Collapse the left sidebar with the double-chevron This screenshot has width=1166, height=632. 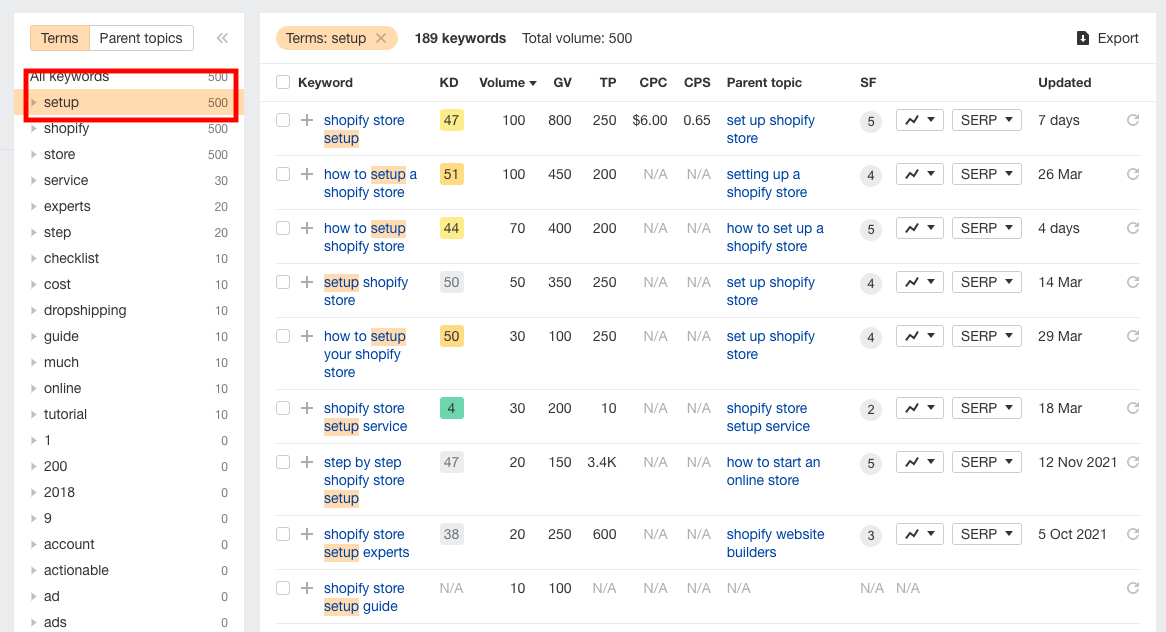[x=222, y=37]
